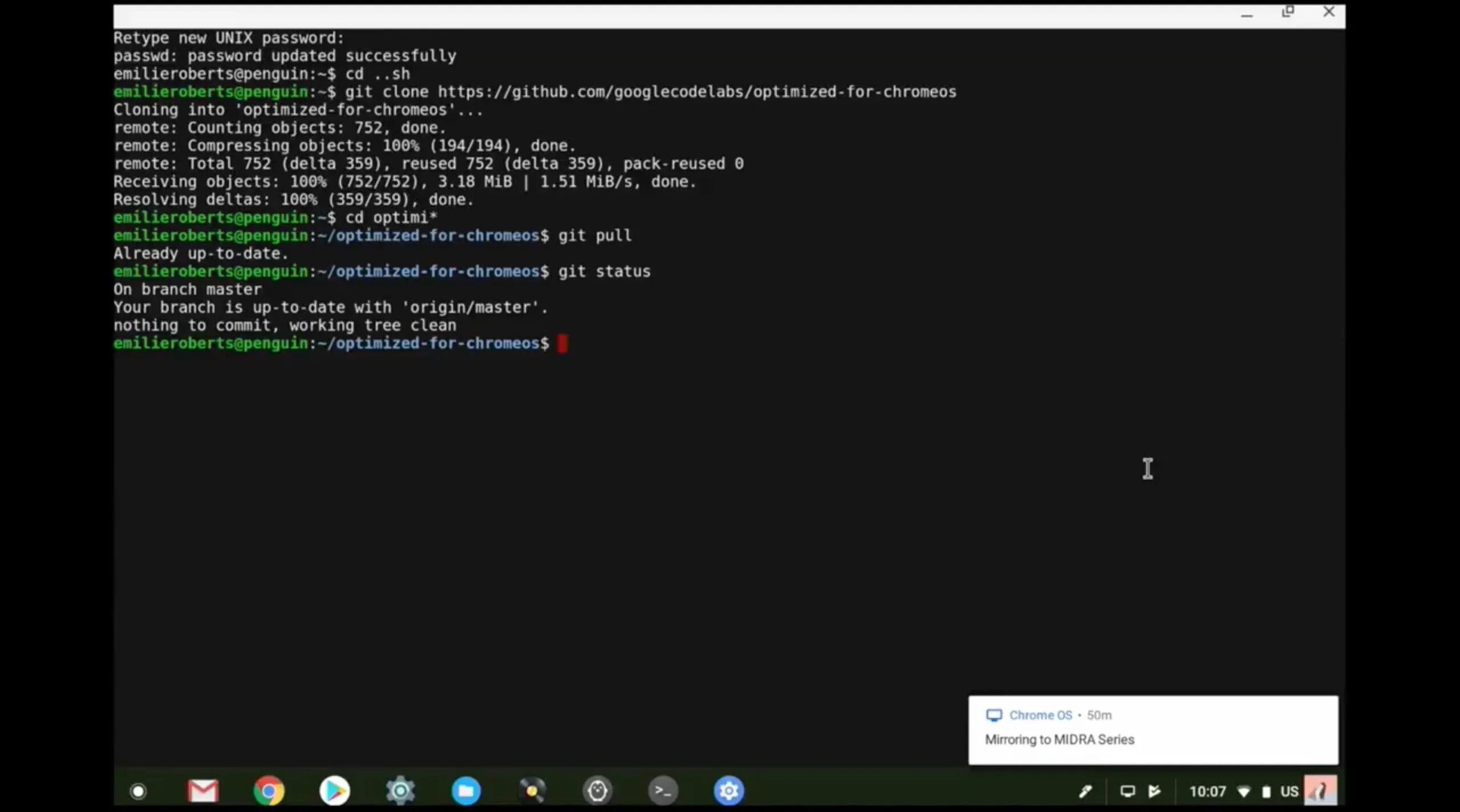Click the screen mirroring tray icon
This screenshot has width=1460, height=812.
click(1128, 791)
